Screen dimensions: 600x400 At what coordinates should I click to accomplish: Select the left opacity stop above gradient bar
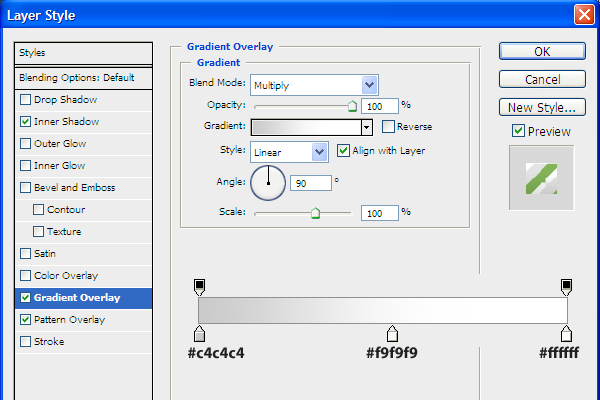(199, 287)
